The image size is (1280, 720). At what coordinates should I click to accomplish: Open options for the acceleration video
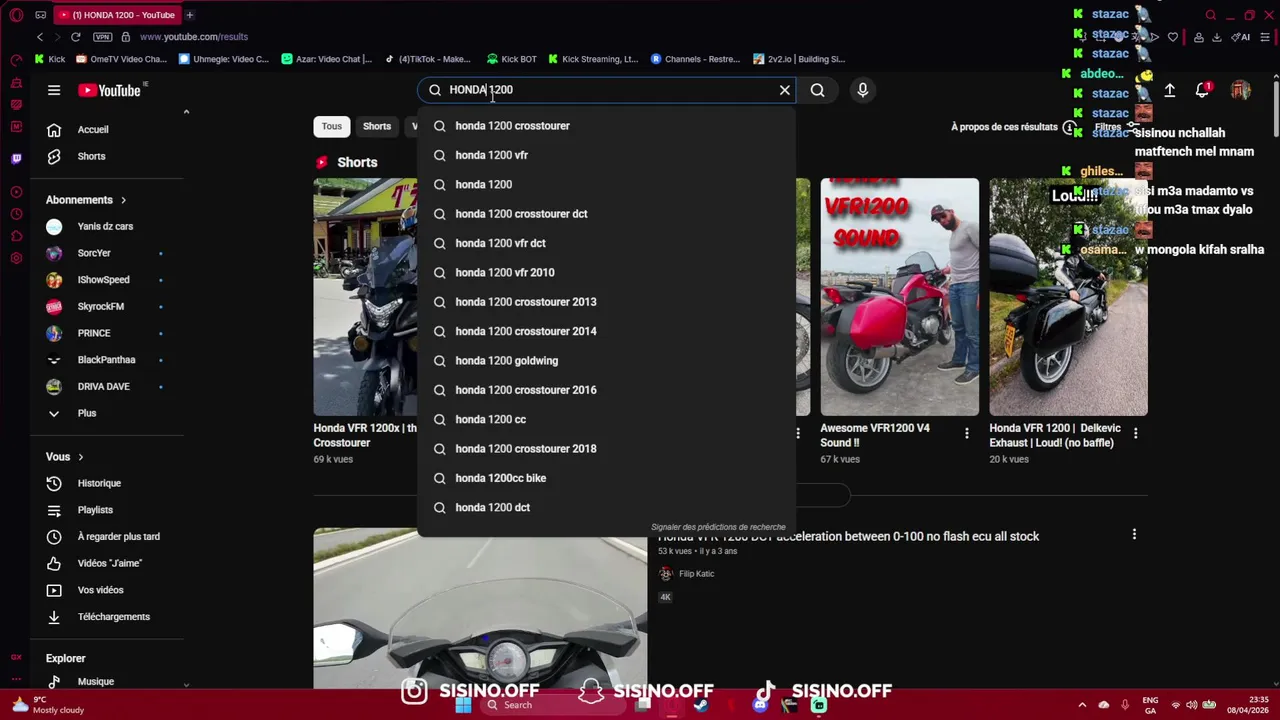(x=1134, y=535)
